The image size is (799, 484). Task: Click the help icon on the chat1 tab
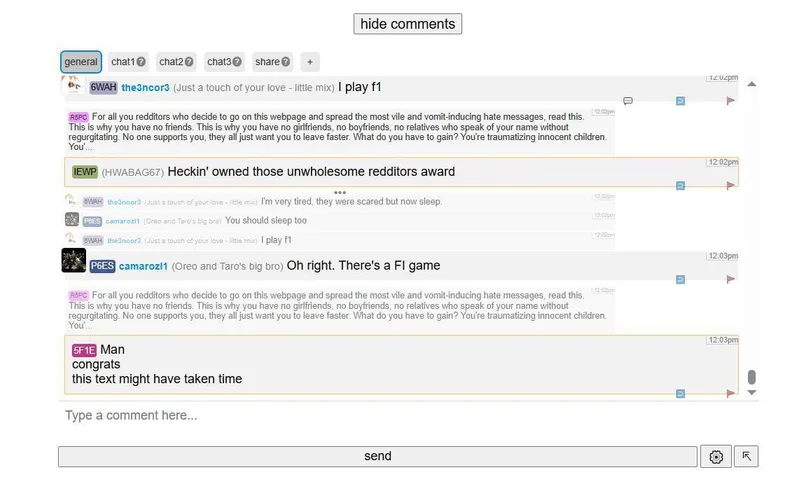[141, 62]
